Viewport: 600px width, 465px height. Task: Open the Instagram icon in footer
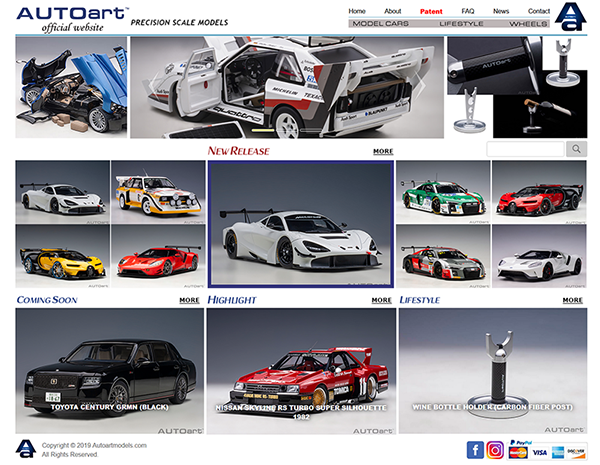pyautogui.click(x=496, y=449)
